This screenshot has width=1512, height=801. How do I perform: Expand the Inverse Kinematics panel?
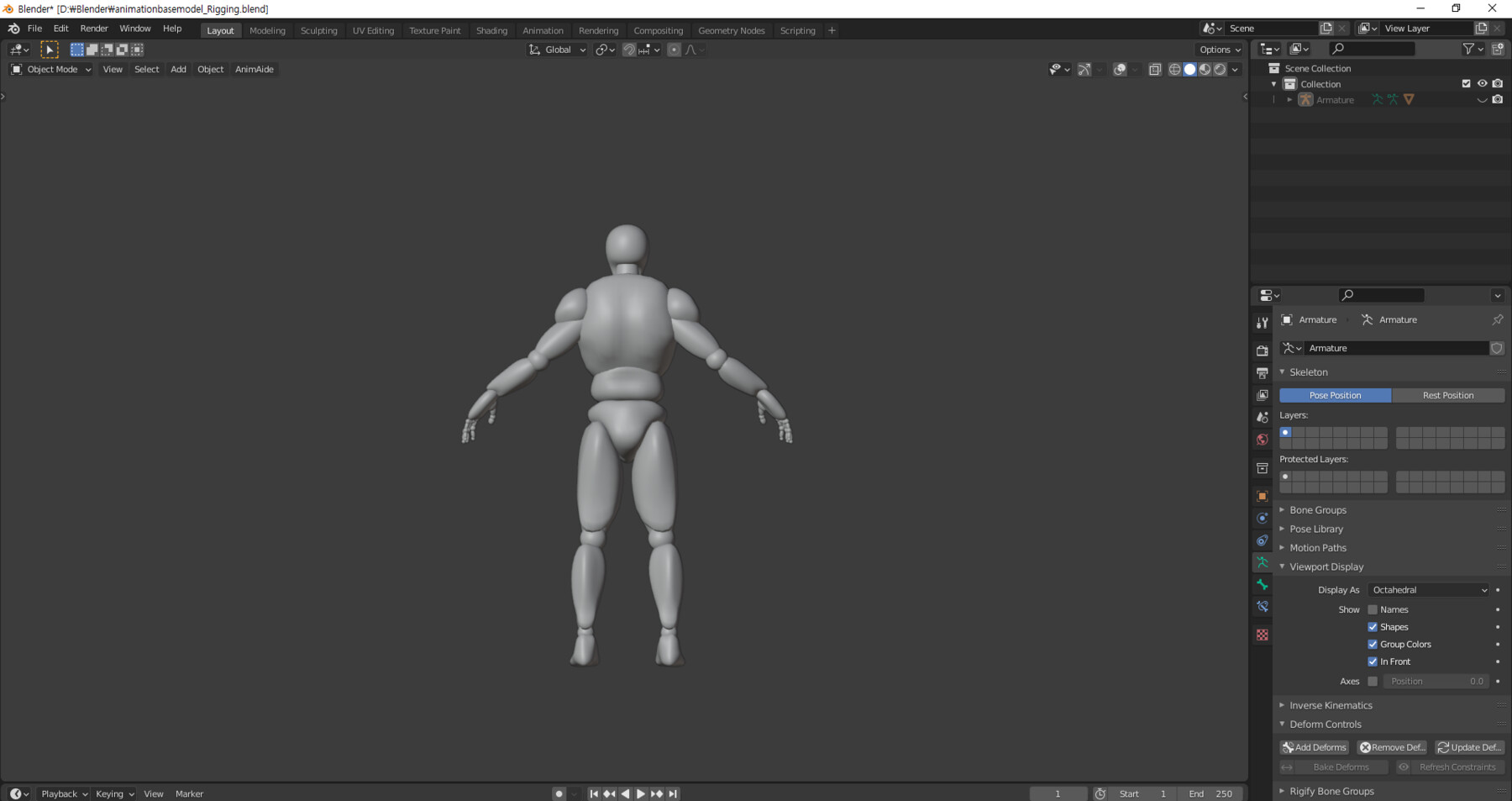(1330, 705)
